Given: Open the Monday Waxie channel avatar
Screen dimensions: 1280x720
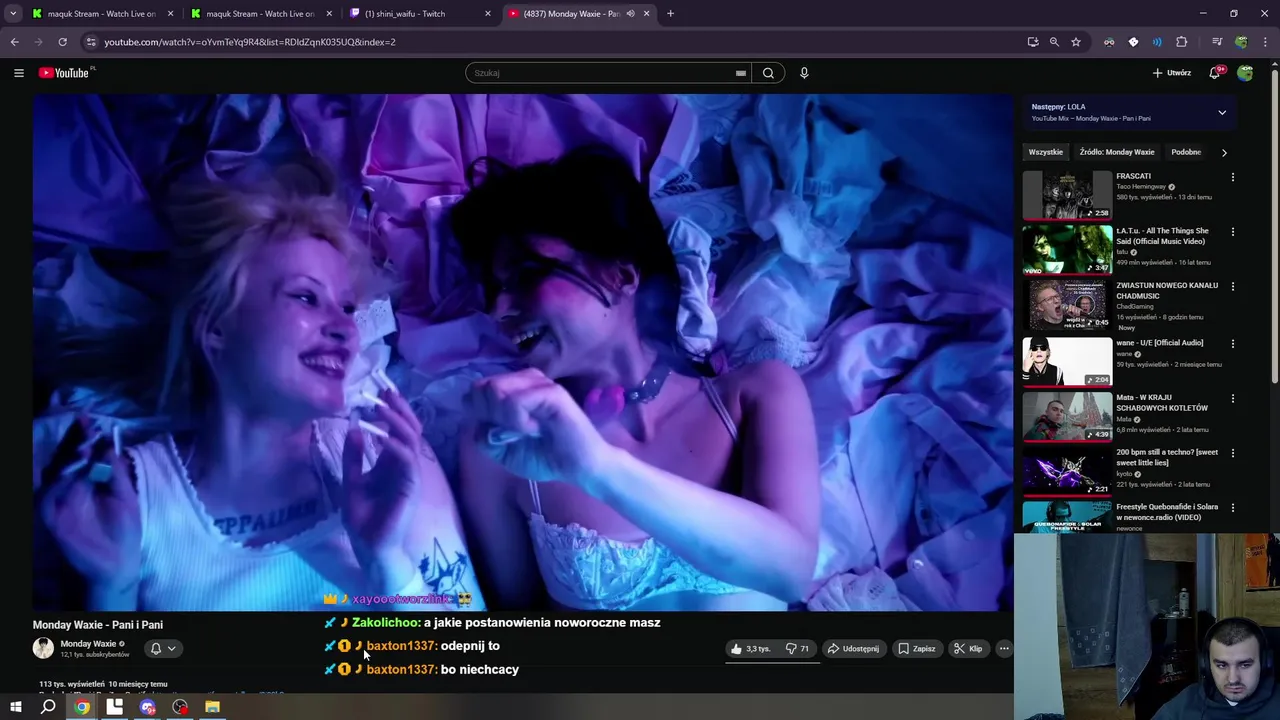Looking at the screenshot, I should pos(43,648).
